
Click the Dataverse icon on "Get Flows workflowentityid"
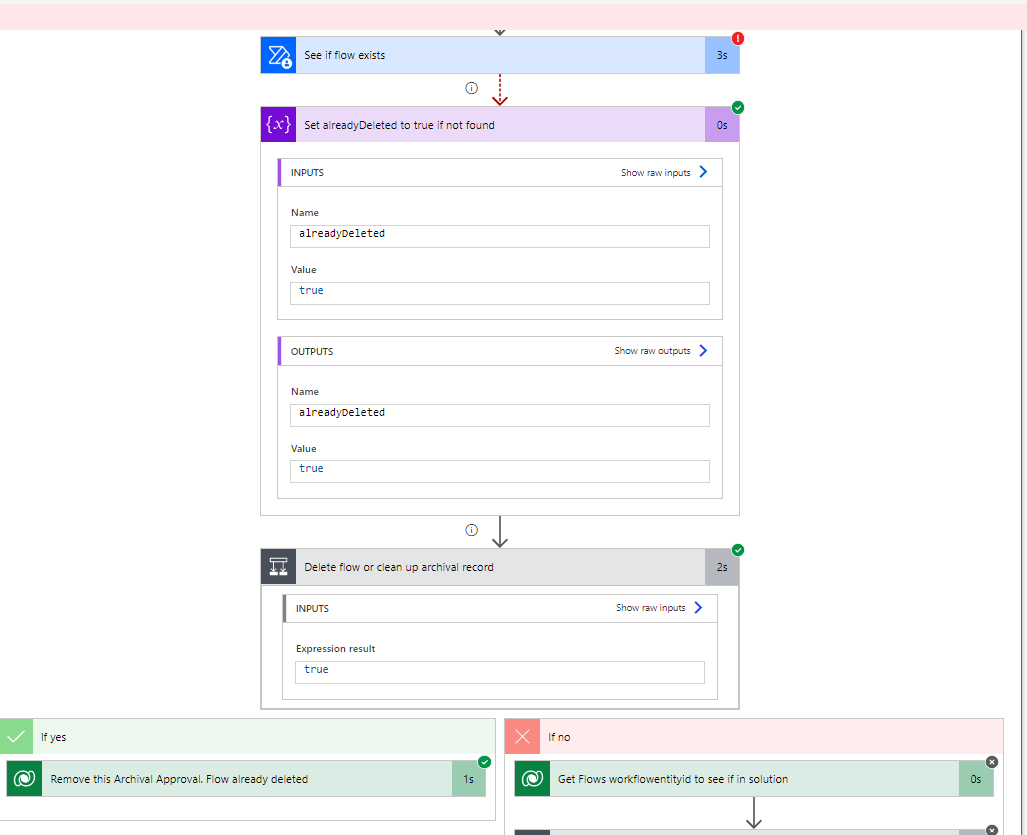coord(532,778)
